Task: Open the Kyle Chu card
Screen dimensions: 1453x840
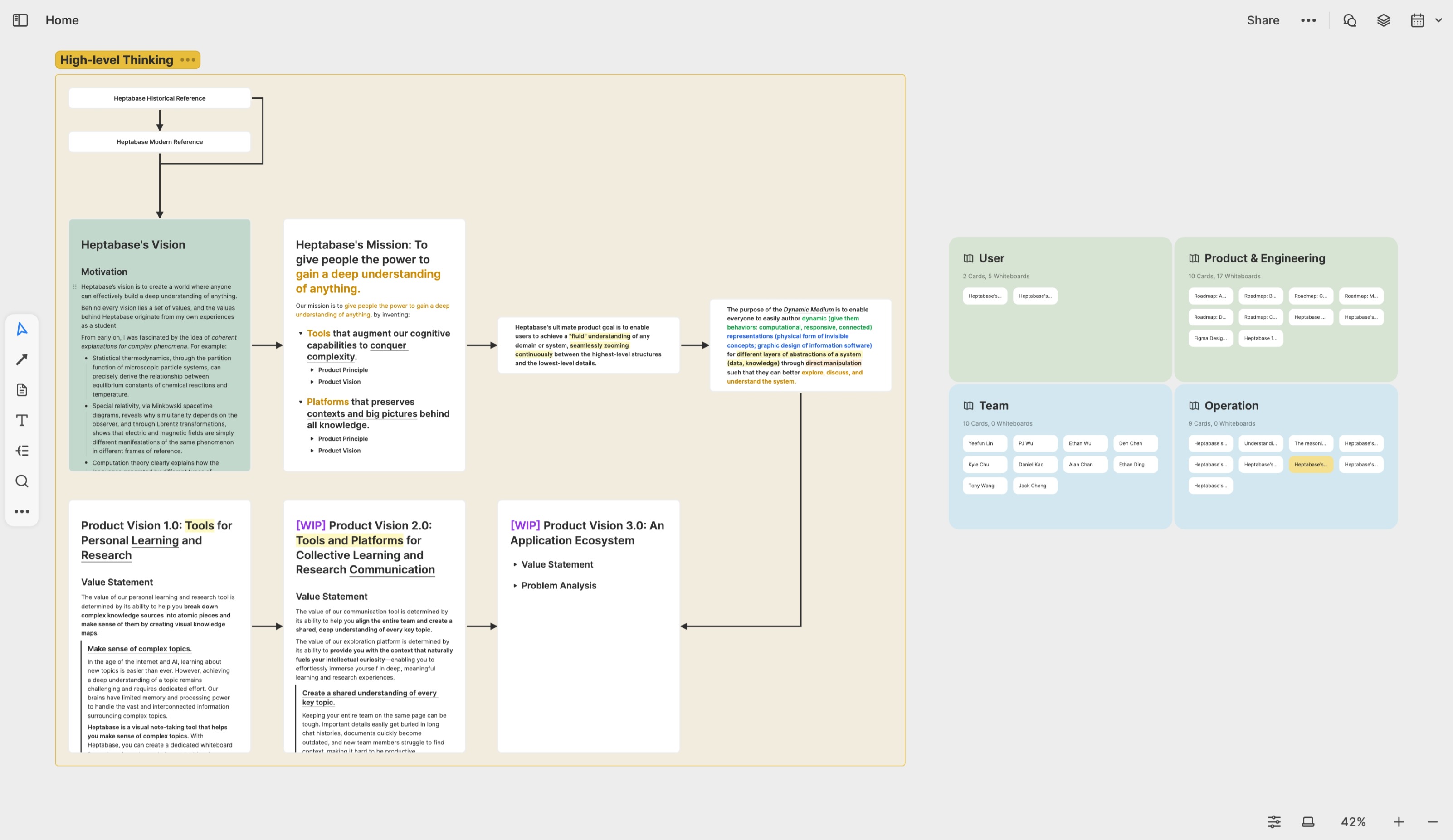Action: pyautogui.click(x=985, y=465)
